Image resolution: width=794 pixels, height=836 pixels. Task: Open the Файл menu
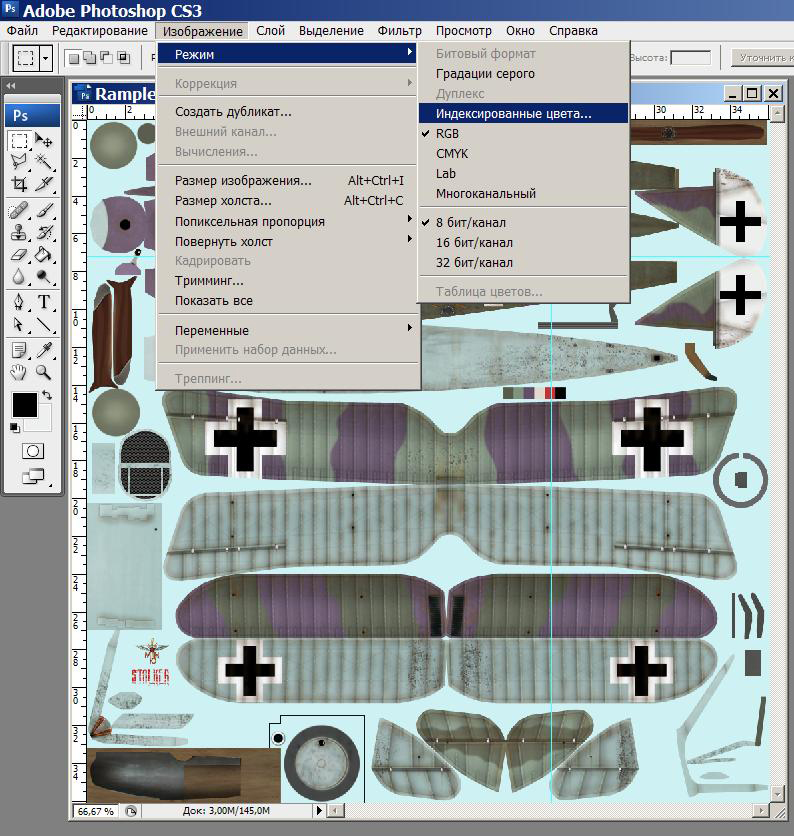(22, 30)
